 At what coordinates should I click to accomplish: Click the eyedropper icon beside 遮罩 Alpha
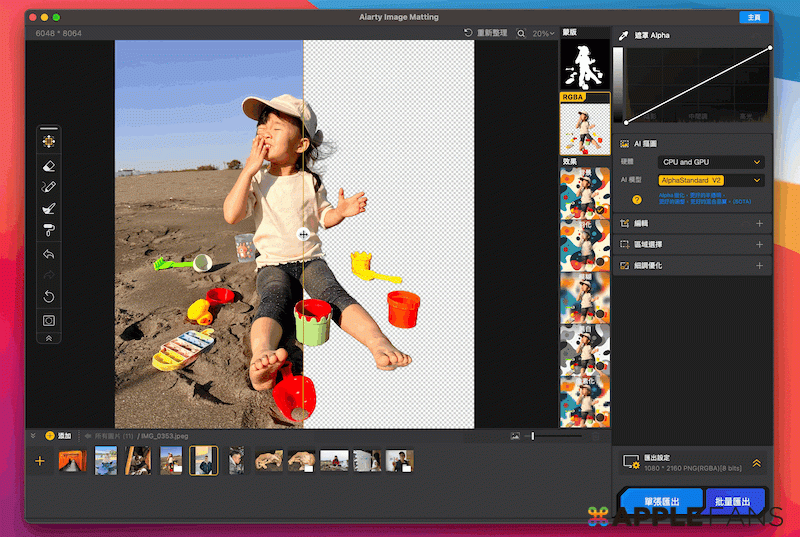point(624,35)
